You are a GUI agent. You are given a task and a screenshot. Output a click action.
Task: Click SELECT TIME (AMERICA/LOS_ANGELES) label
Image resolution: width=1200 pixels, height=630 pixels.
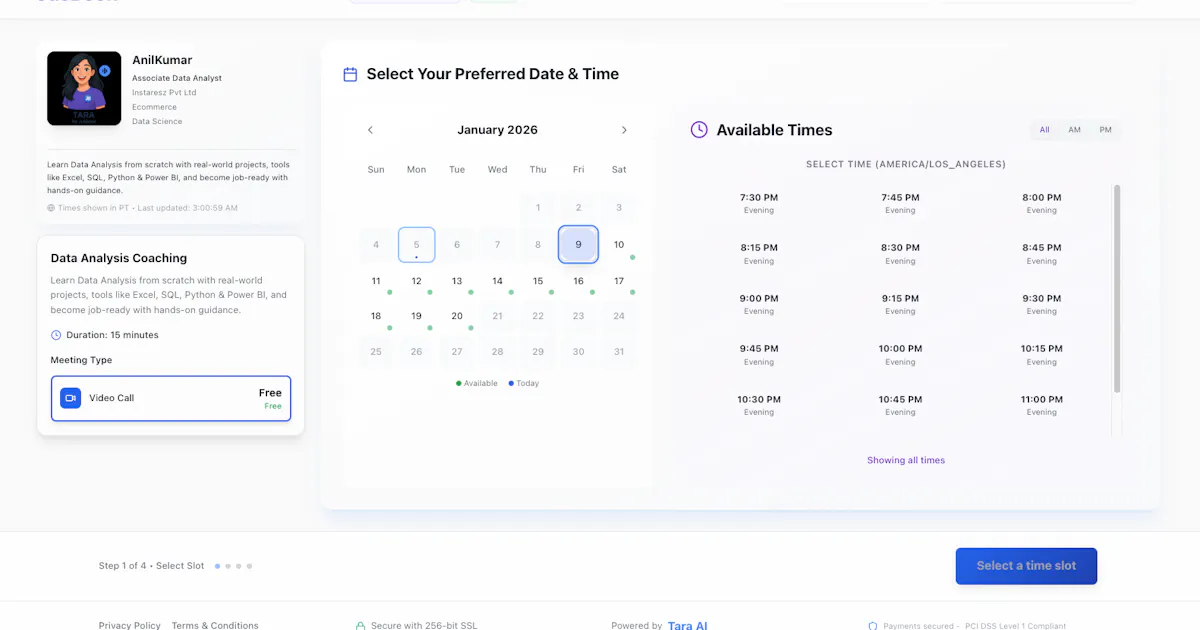coord(906,164)
